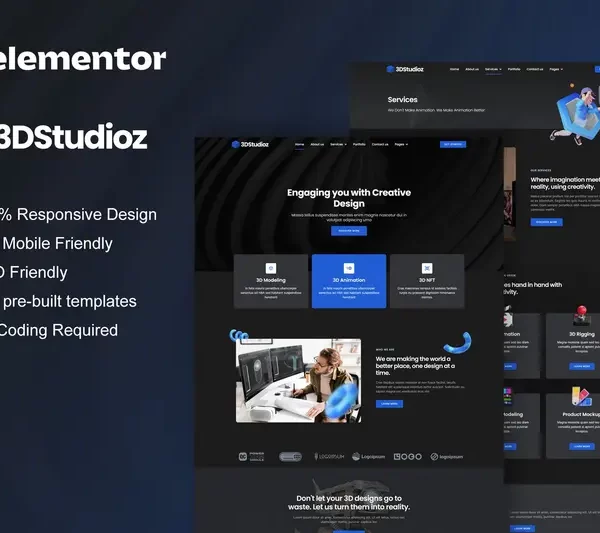Click Discover More under 'Where imagination meets reality'
This screenshot has height=533, width=600.
[546, 222]
